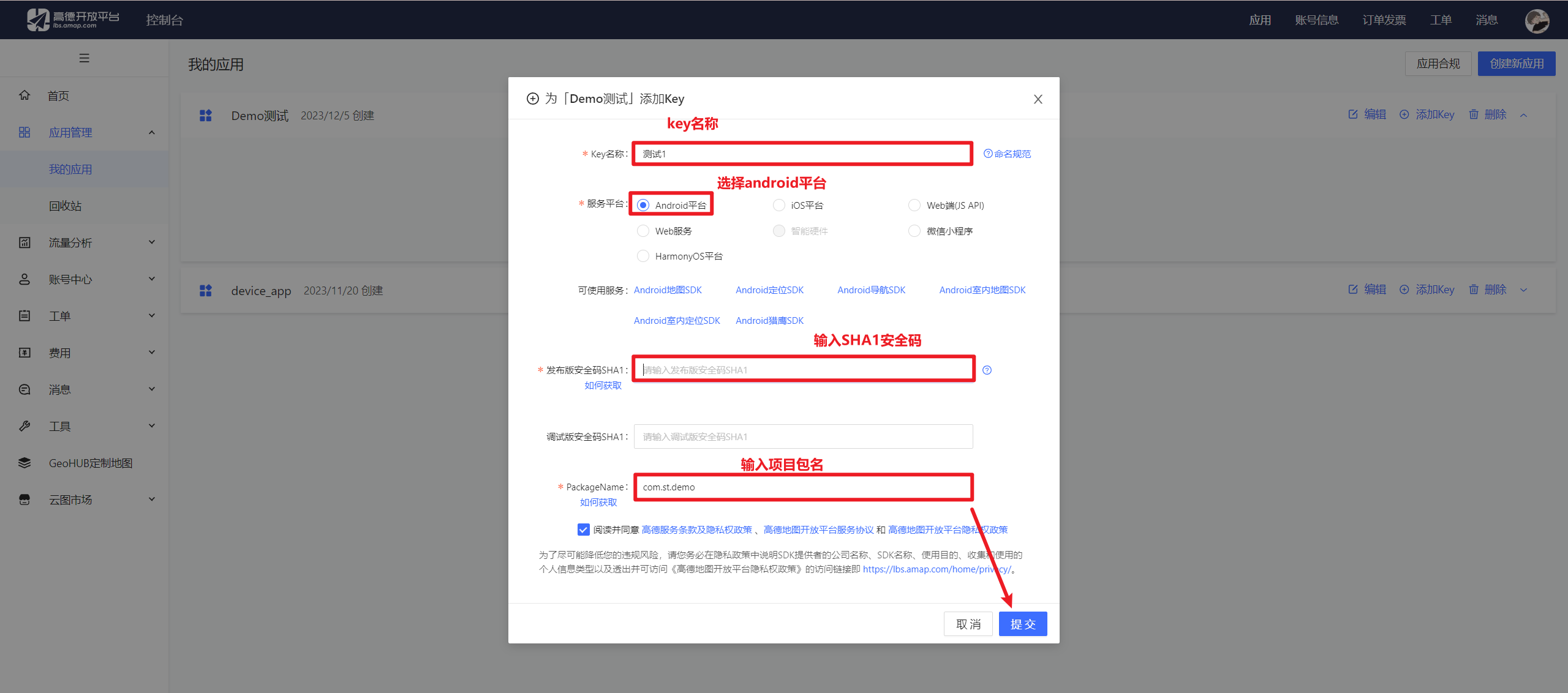This screenshot has height=693, width=1568.
Task: Click the hamburger sidebar collapse icon
Action: 85,58
